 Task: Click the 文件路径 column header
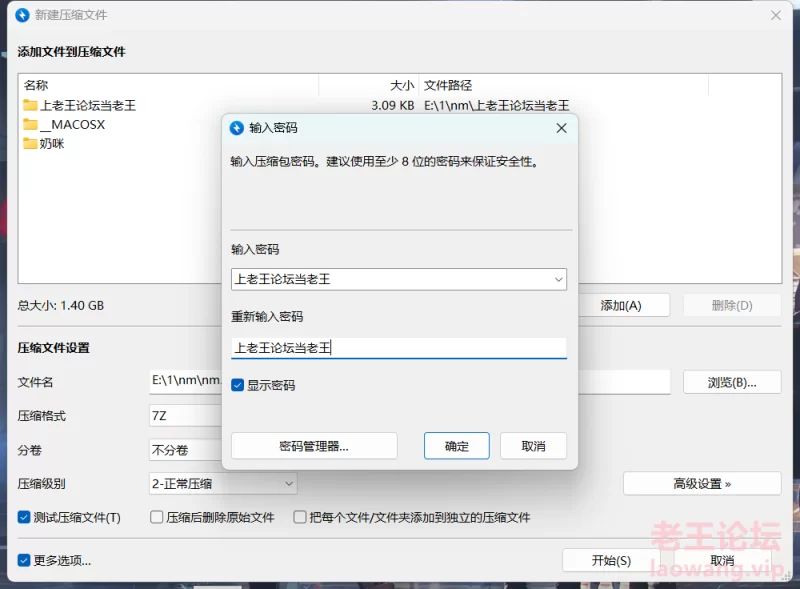(564, 85)
